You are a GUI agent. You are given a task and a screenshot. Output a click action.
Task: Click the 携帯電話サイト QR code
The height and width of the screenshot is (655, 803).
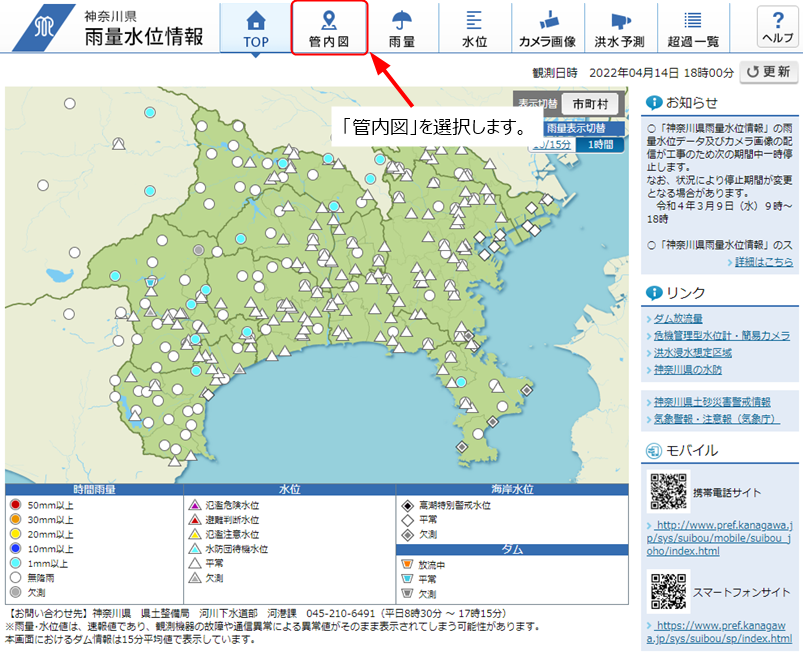(x=668, y=491)
